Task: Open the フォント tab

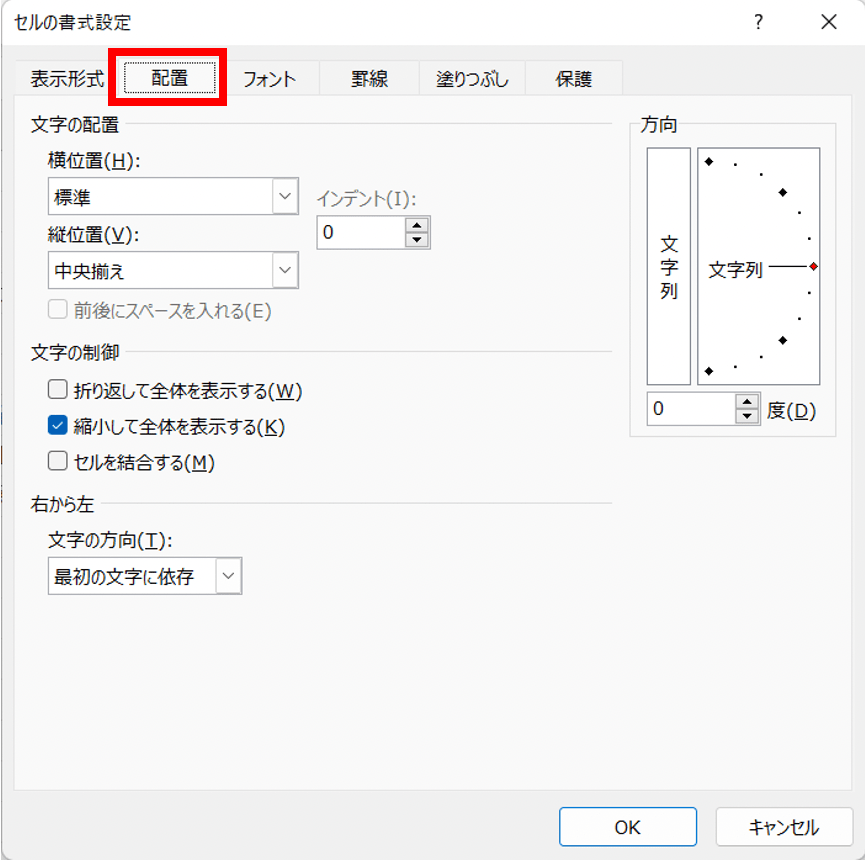Action: tap(269, 79)
